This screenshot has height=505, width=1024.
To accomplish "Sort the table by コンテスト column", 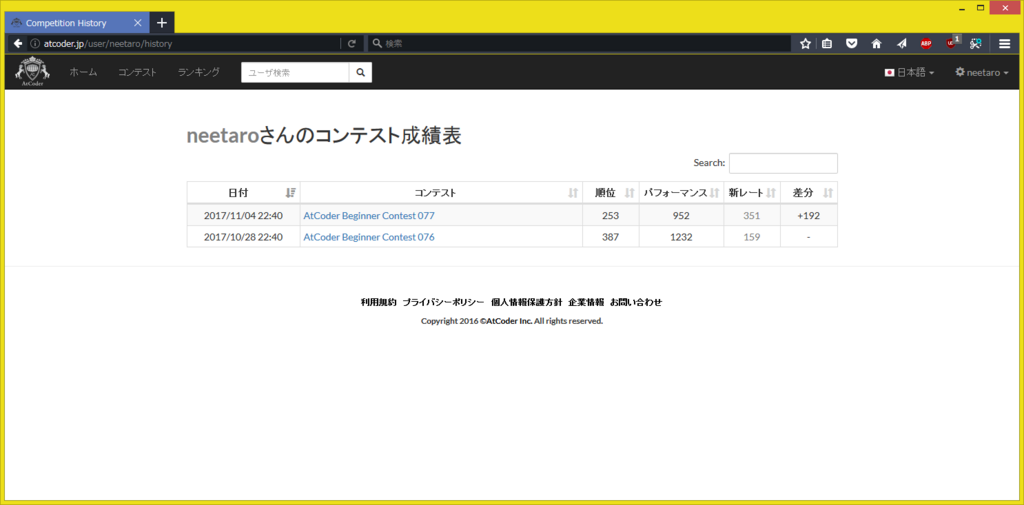I will 441,193.
